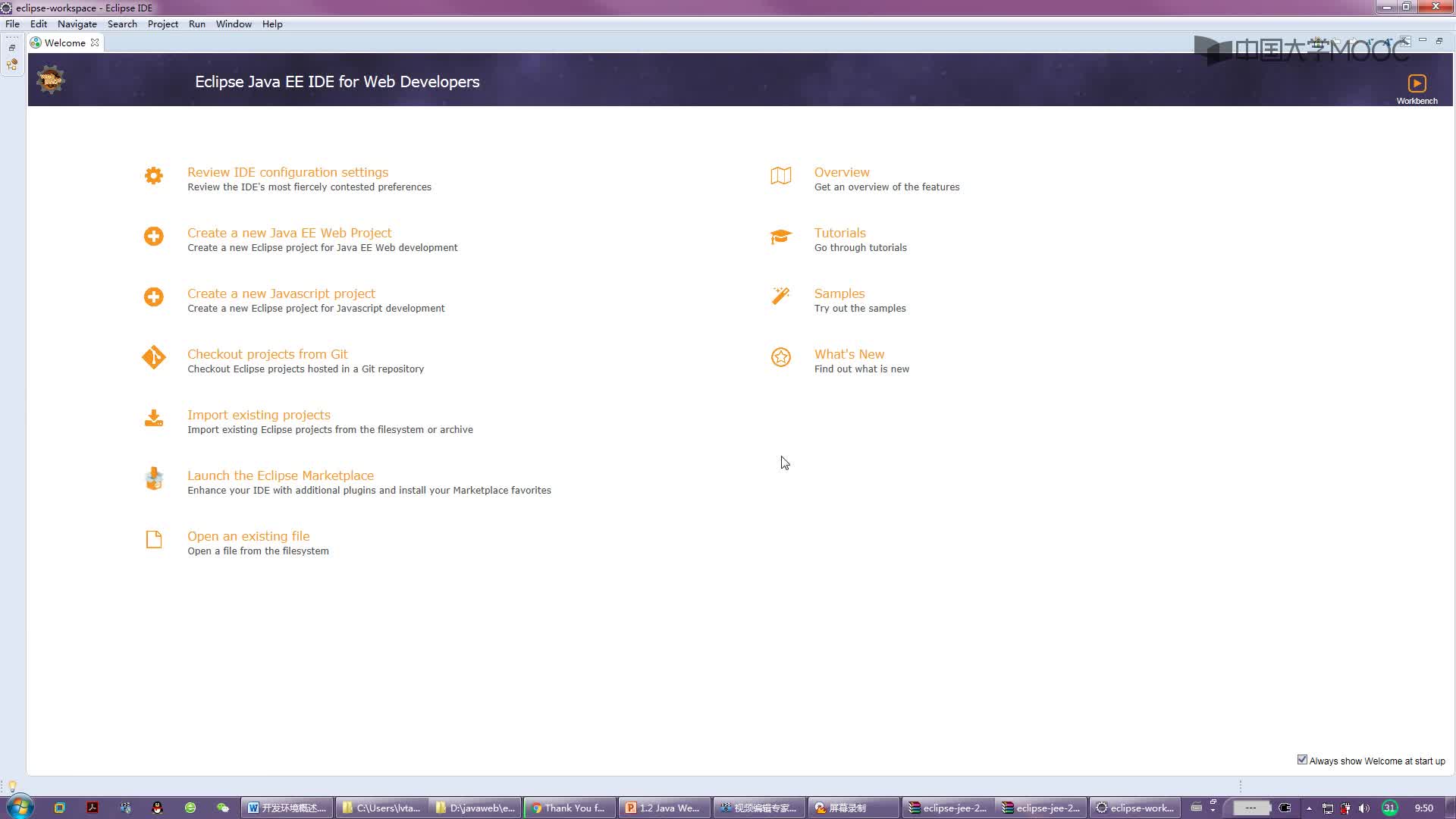Click the Review IDE configuration gear icon
Viewport: 1456px width, 819px height.
point(153,176)
